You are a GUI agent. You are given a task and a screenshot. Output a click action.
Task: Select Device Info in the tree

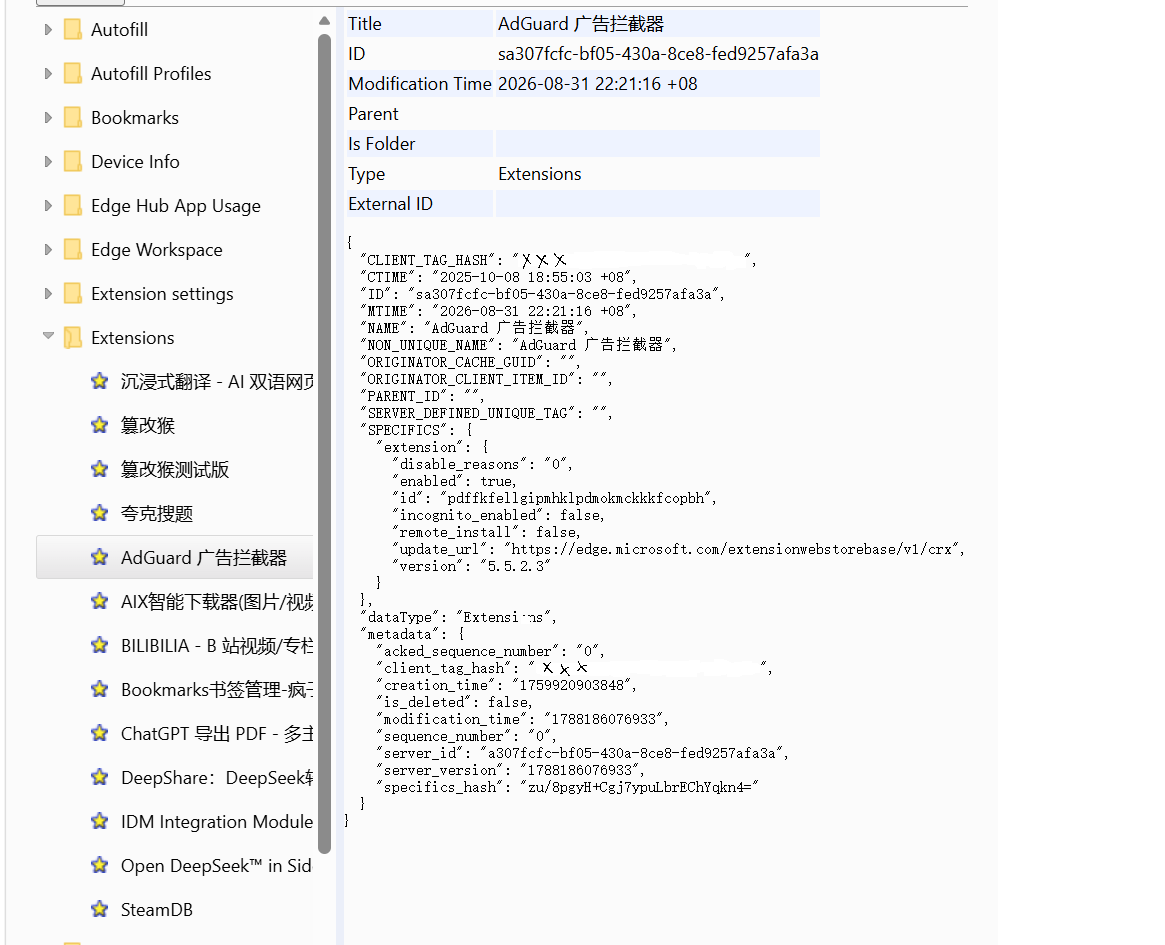click(135, 161)
